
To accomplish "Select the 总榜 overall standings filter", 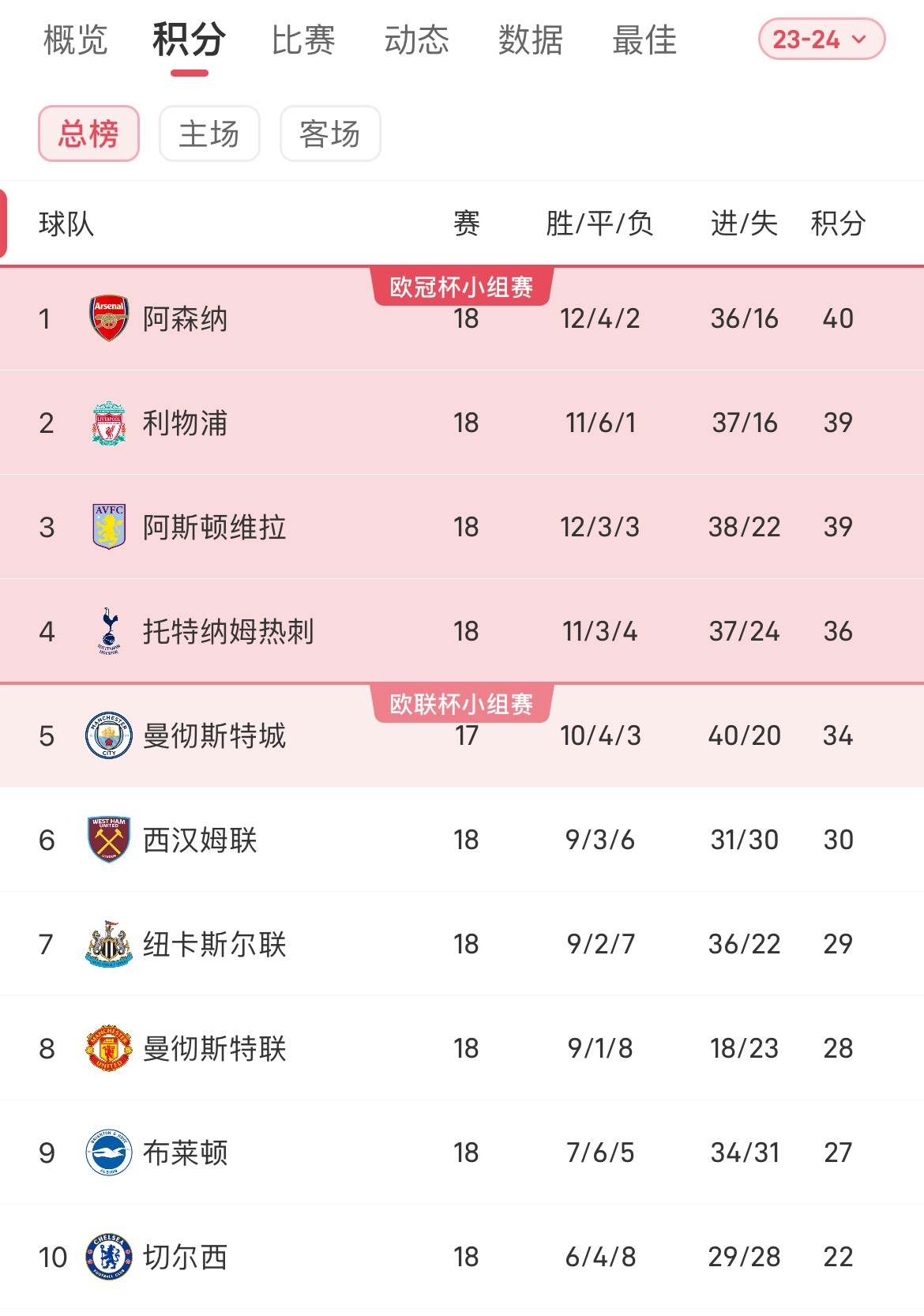I will click(88, 133).
